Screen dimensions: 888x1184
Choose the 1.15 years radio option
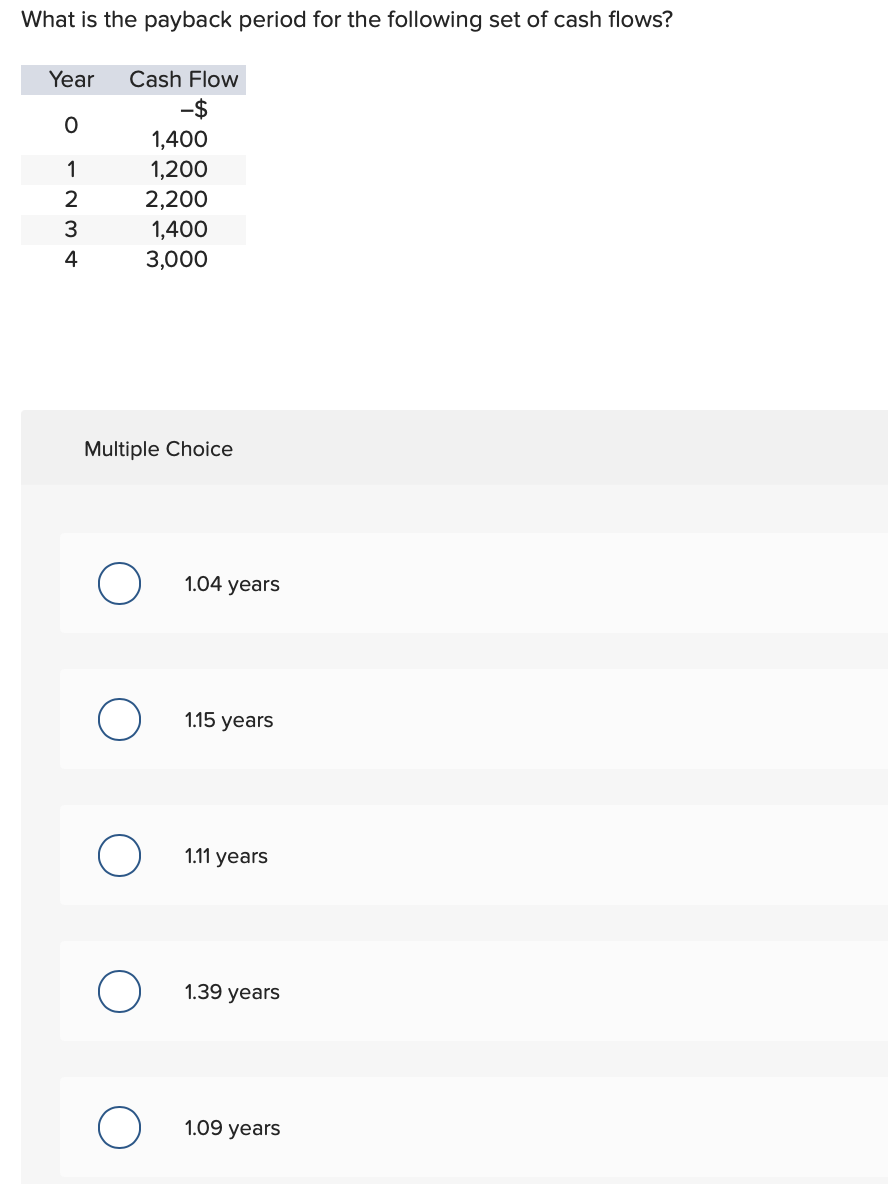pos(119,720)
